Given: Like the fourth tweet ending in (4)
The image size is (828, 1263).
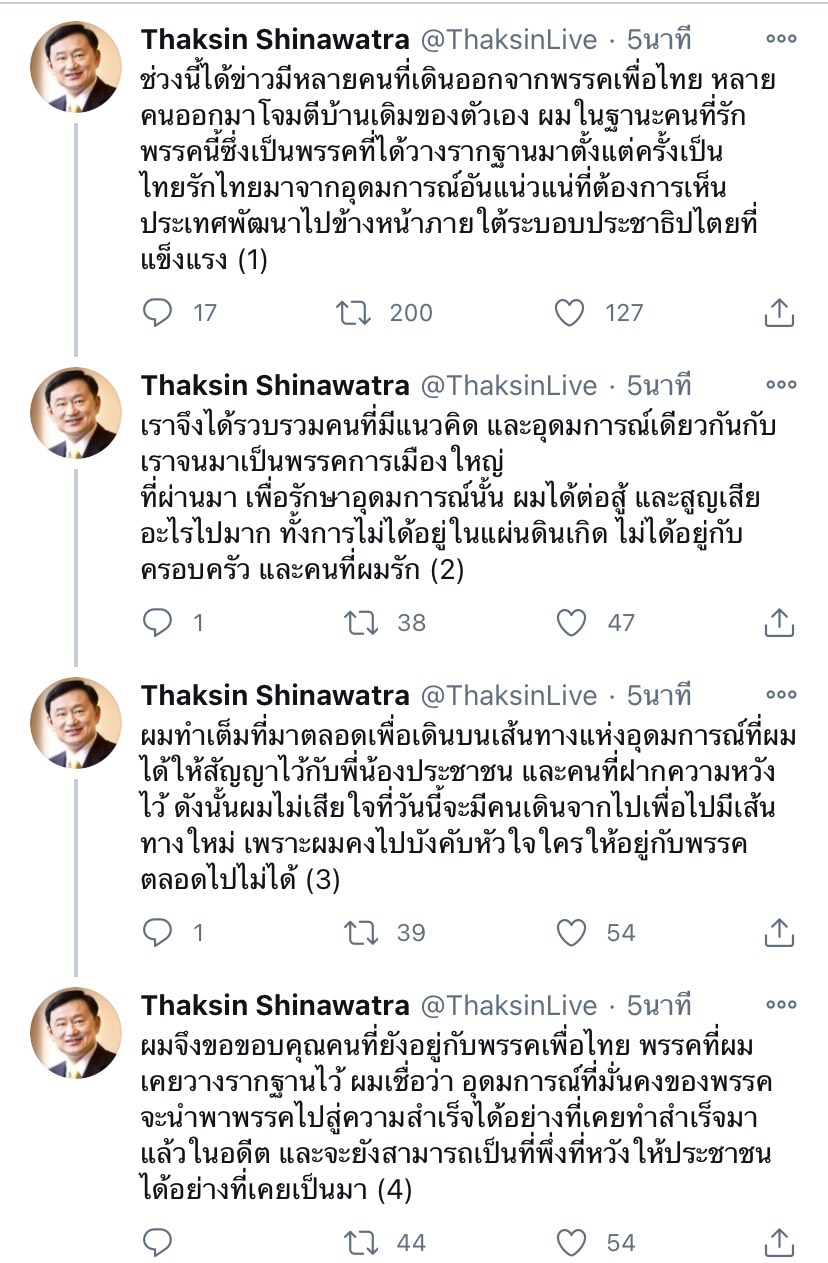Looking at the screenshot, I should [571, 1243].
